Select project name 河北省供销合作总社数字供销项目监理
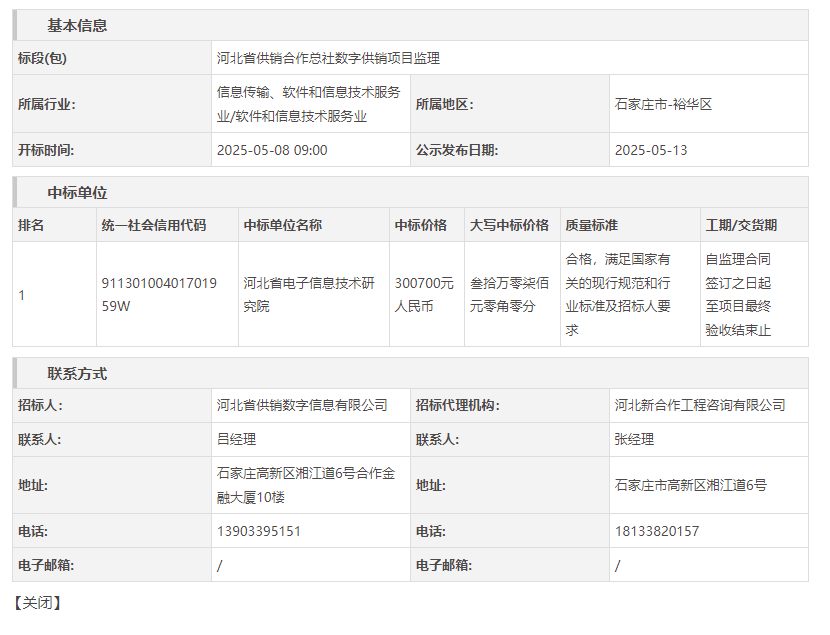Image resolution: width=830 pixels, height=635 pixels. pos(328,58)
